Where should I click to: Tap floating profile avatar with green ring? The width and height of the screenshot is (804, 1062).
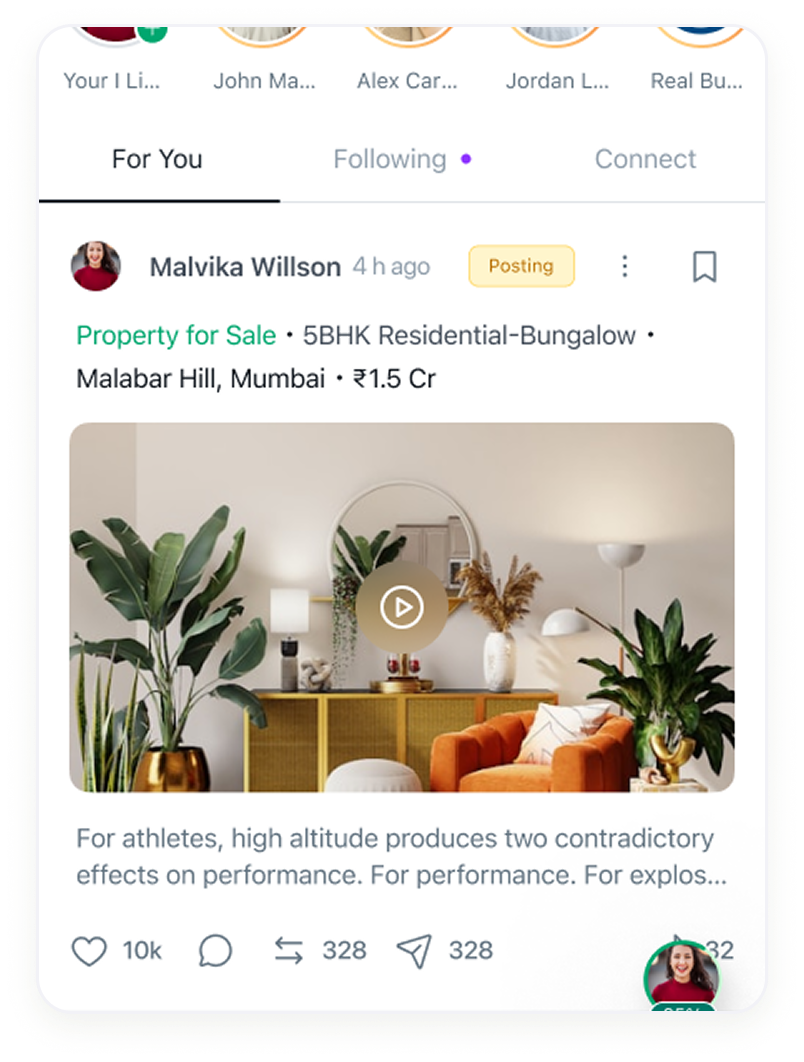tap(681, 976)
